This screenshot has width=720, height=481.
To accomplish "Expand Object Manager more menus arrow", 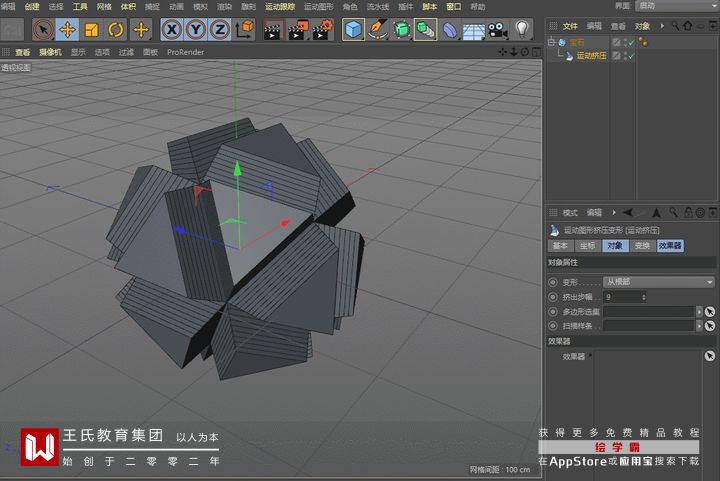I will coord(662,26).
